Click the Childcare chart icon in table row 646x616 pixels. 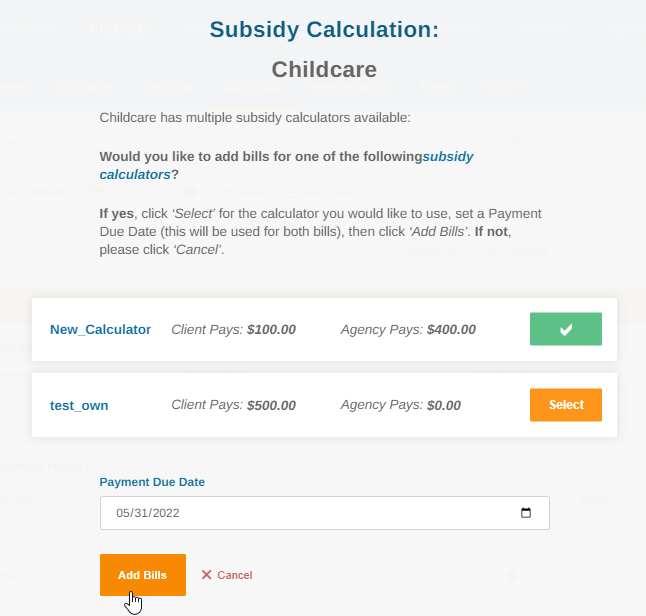coord(515,143)
